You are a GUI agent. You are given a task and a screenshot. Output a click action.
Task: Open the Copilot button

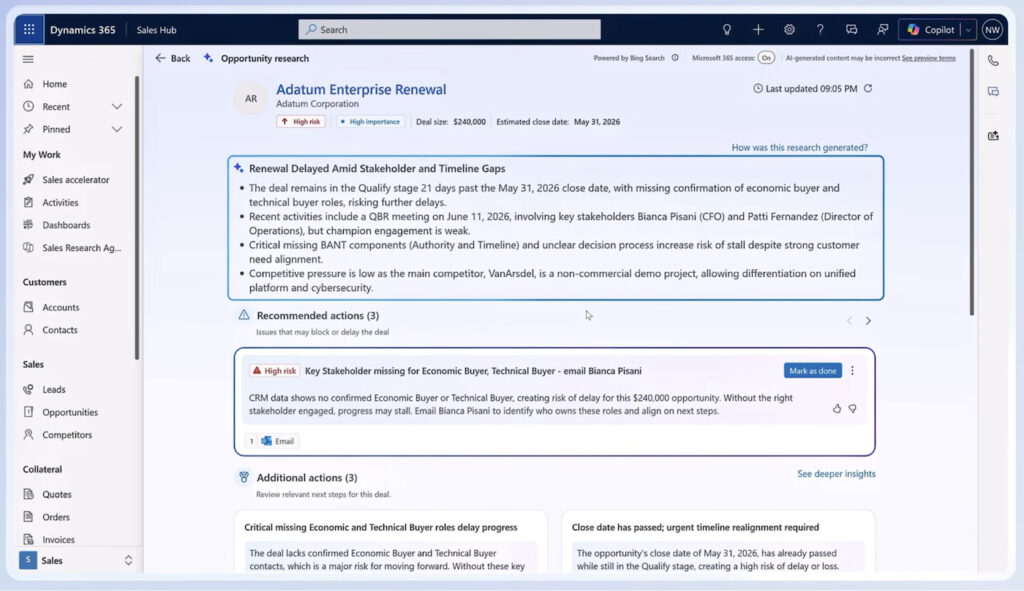click(x=931, y=29)
